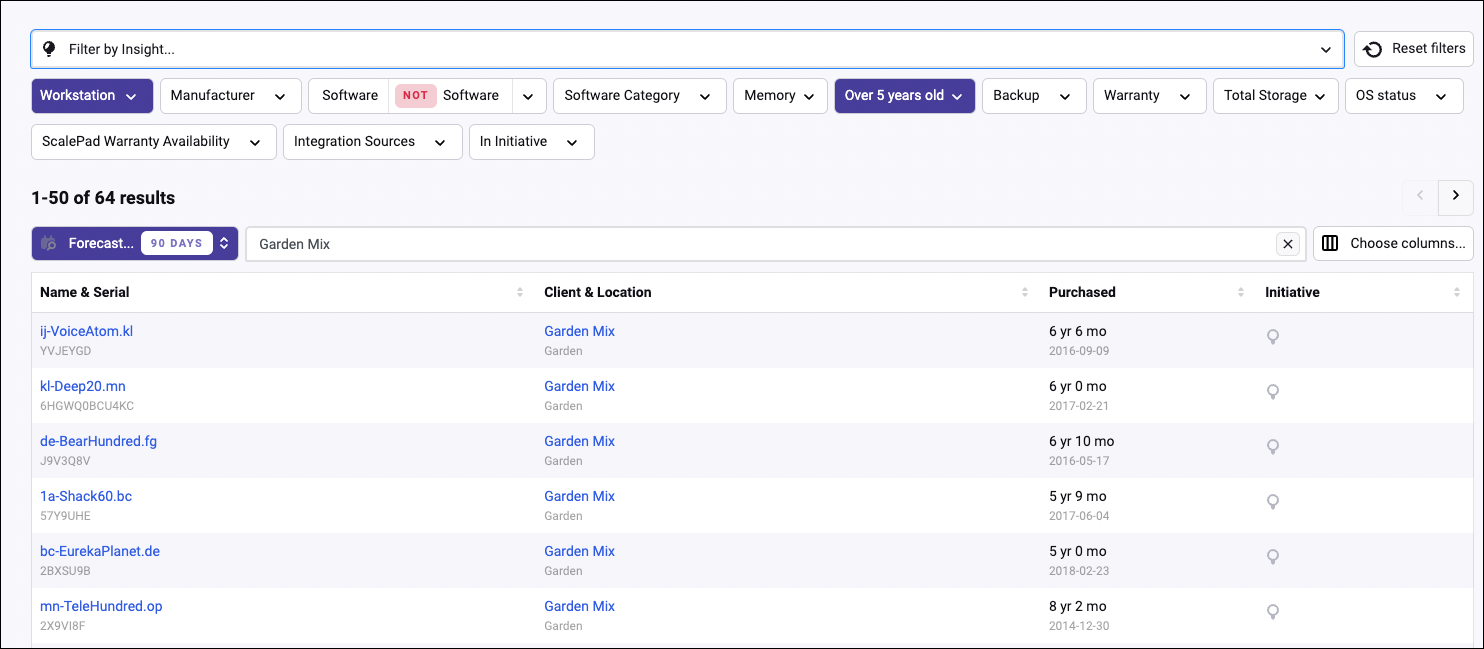Open the Total Storage dropdown
The height and width of the screenshot is (649, 1484).
pos(1276,96)
